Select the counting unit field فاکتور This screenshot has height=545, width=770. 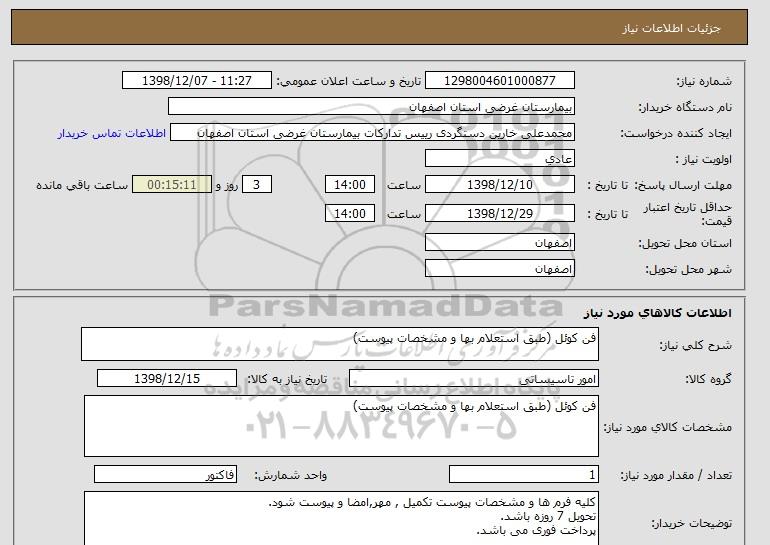pos(165,475)
